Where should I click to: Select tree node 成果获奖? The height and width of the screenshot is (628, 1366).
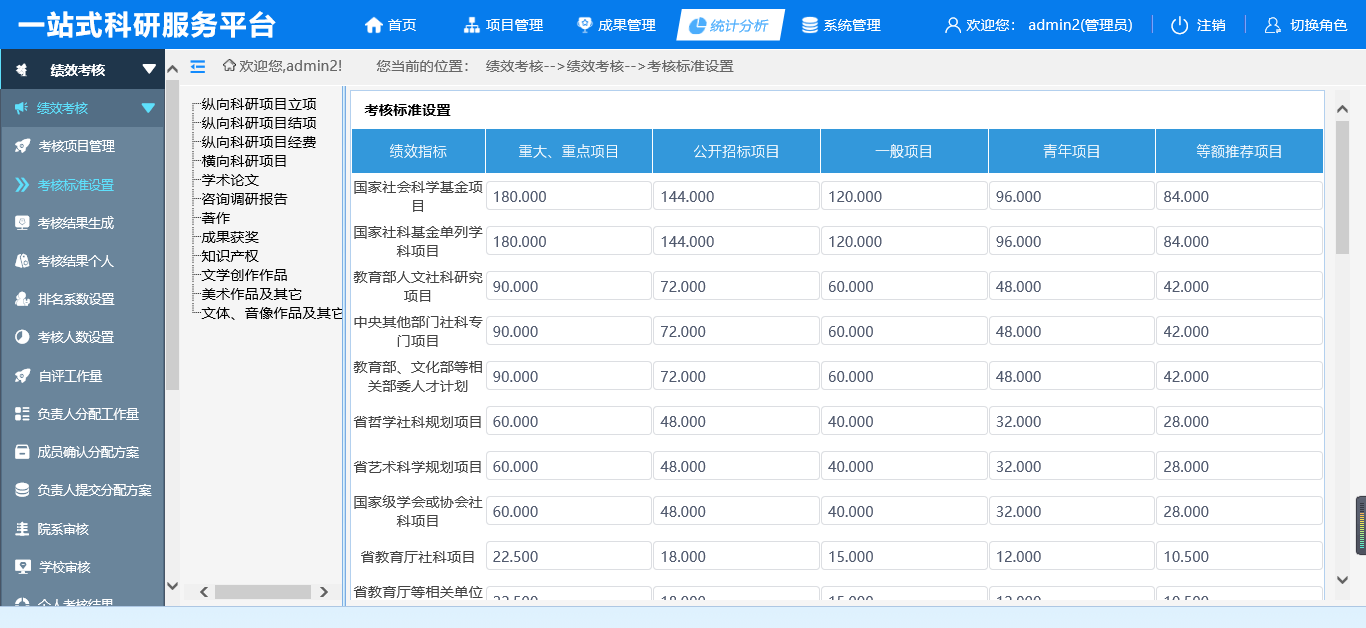(230, 237)
